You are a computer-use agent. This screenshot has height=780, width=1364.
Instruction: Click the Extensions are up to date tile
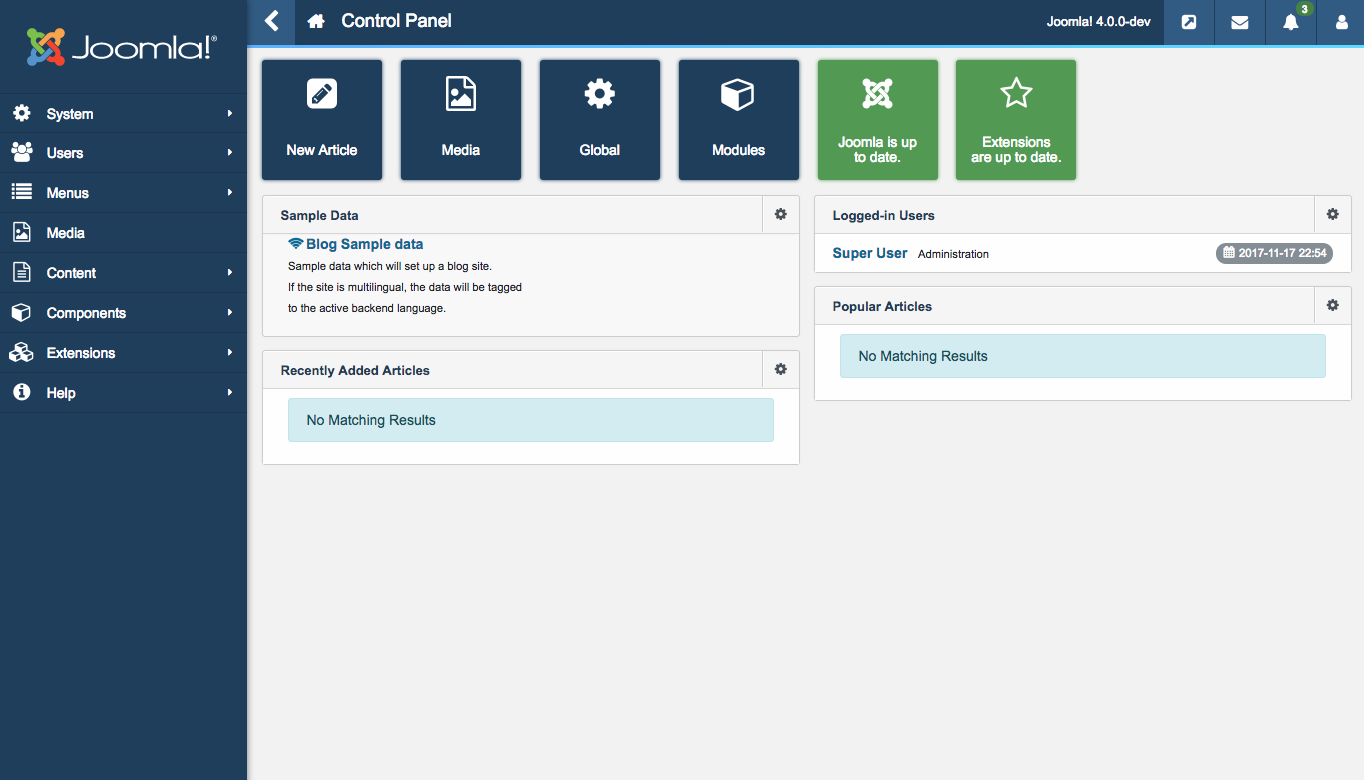click(1016, 120)
